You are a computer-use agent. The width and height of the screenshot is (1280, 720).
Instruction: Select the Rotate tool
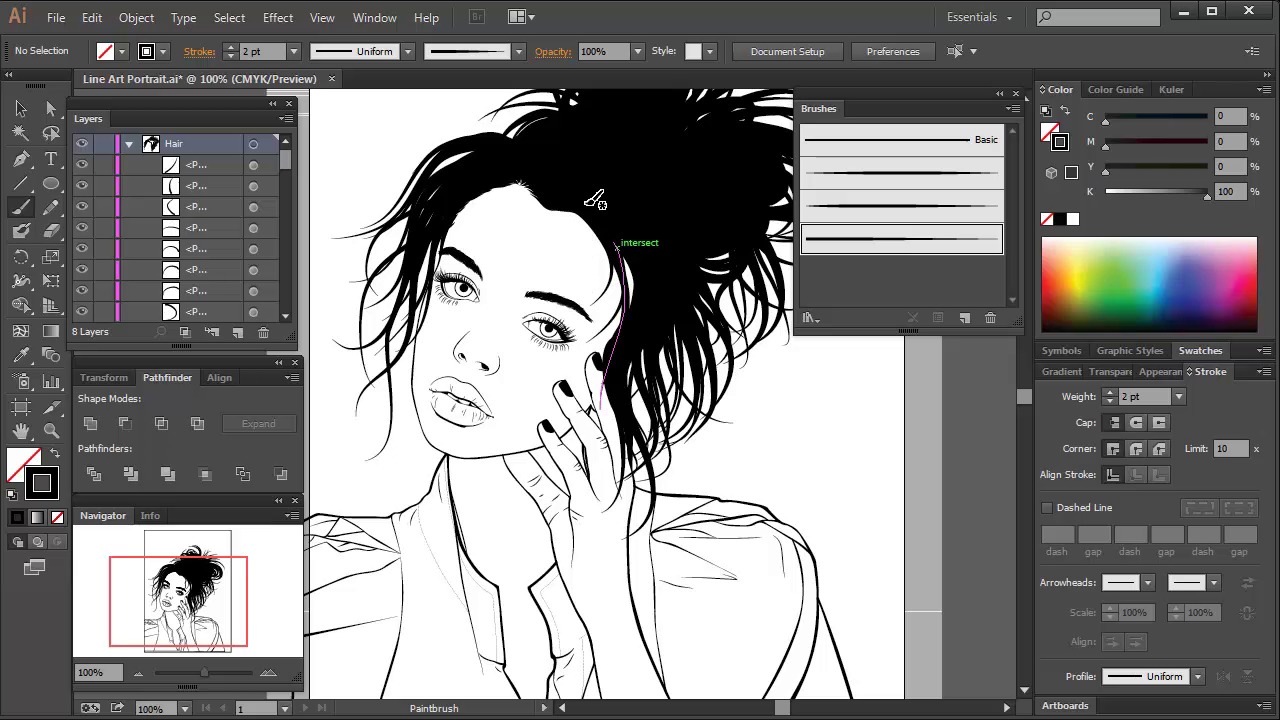coord(21,257)
